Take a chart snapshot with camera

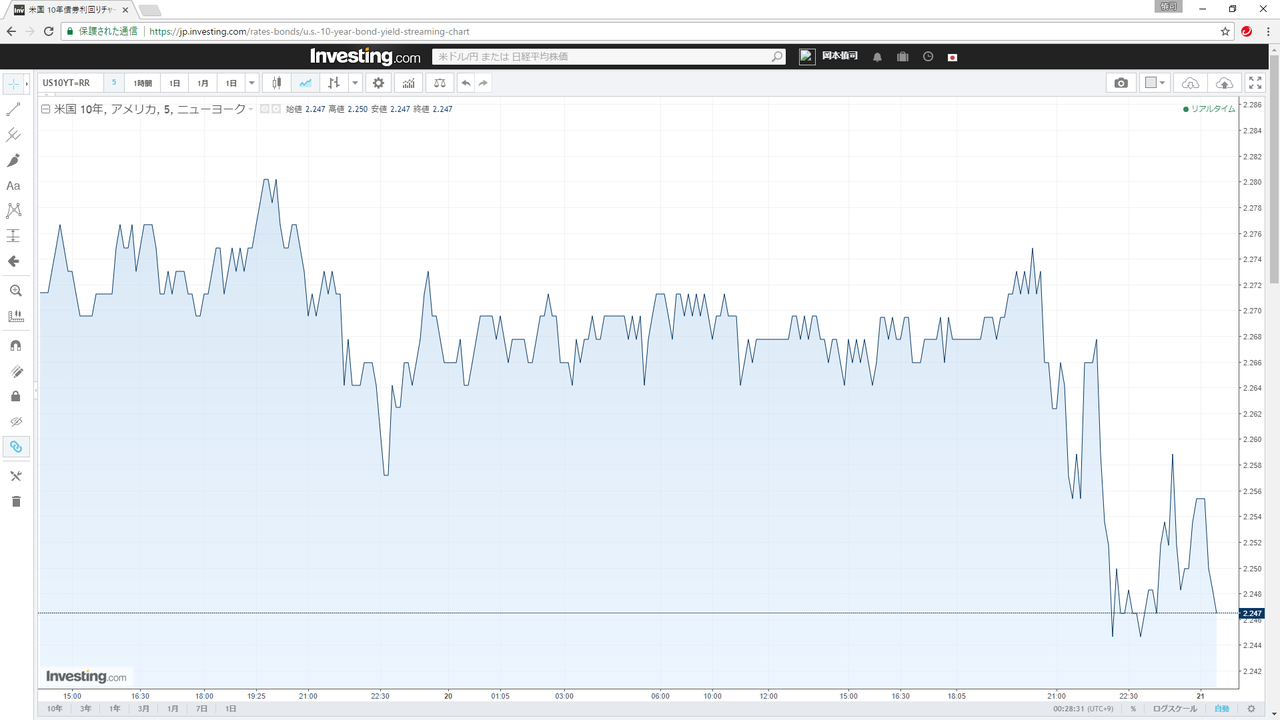click(x=1121, y=83)
